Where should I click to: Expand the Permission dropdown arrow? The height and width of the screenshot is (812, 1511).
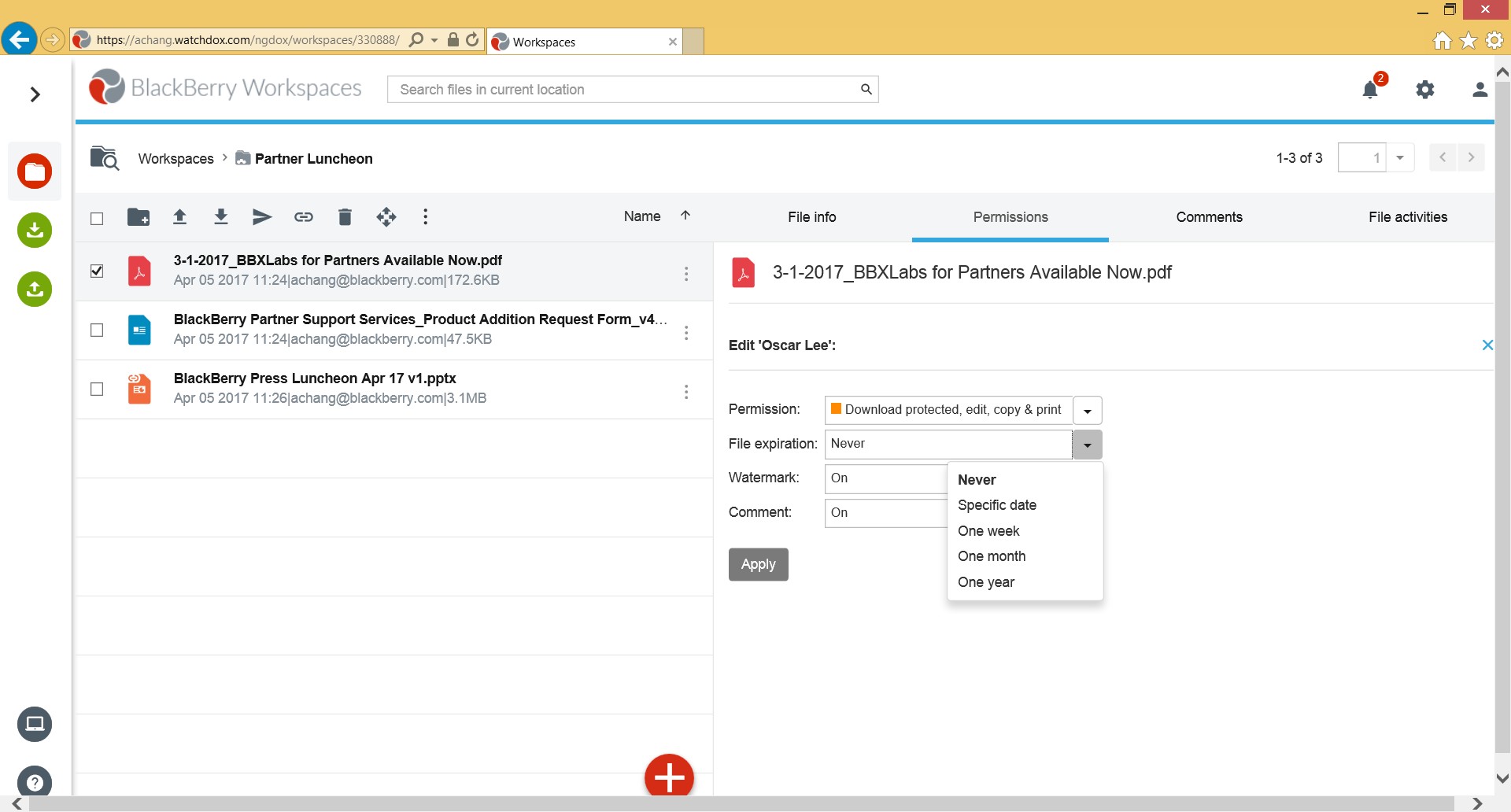(1087, 411)
